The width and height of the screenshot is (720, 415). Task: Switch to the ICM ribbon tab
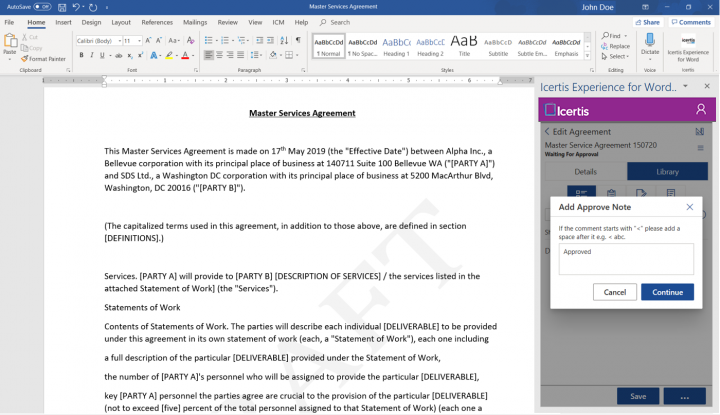[x=278, y=22]
